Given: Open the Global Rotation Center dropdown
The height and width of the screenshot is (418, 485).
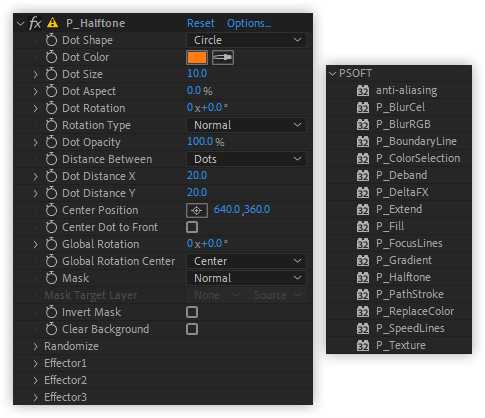Looking at the screenshot, I should point(246,261).
